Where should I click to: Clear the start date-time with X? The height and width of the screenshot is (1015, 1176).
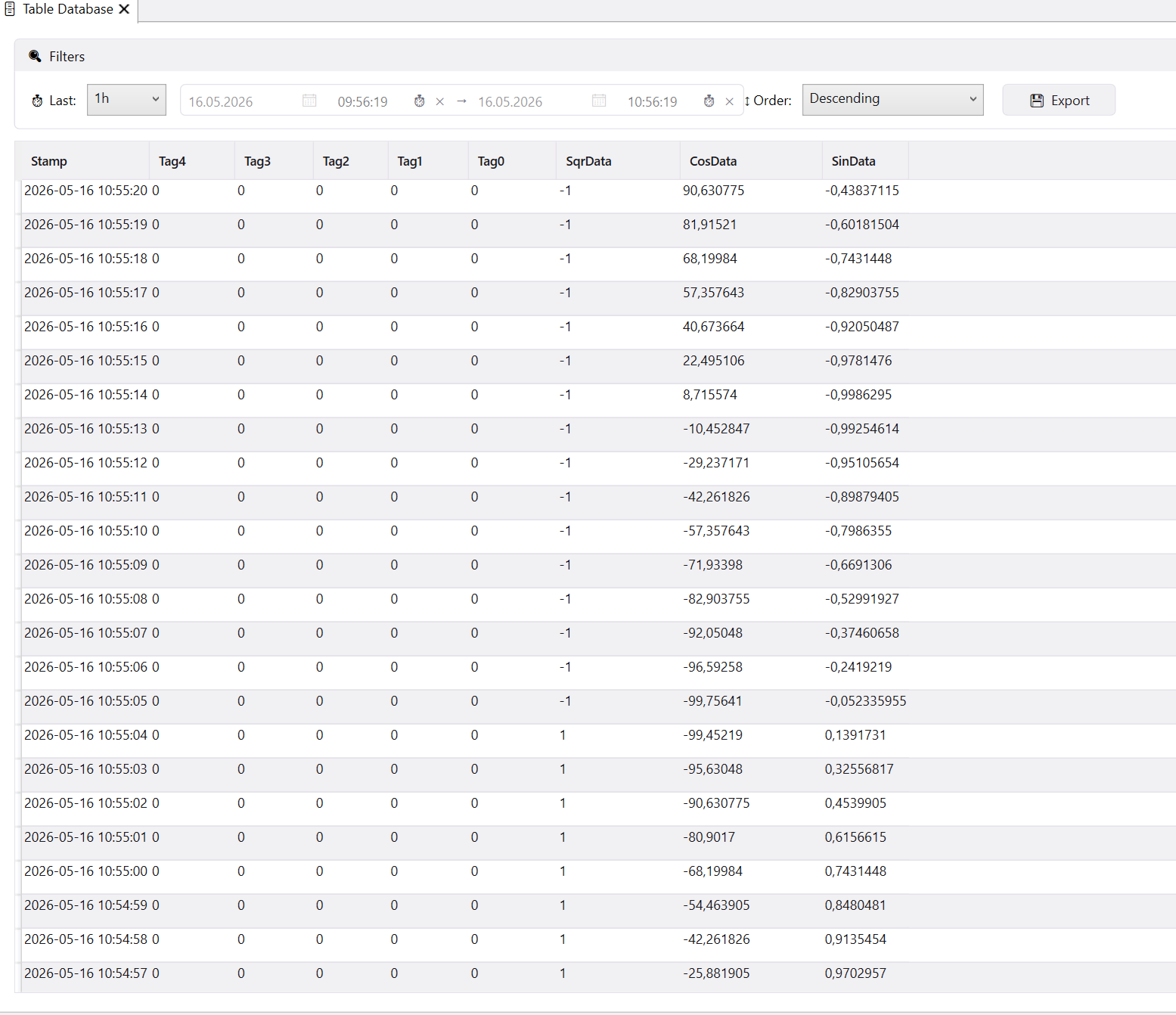coord(440,101)
